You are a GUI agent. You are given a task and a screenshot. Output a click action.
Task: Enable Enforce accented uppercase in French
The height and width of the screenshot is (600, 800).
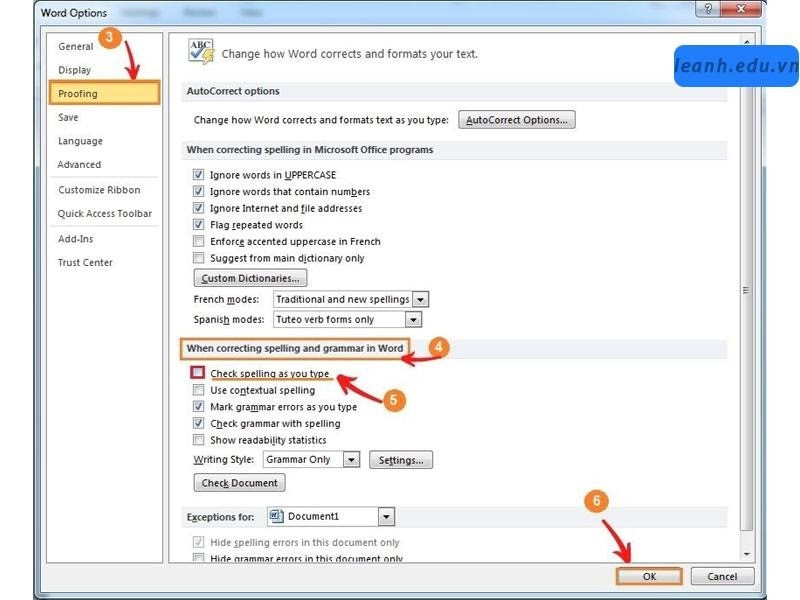click(198, 241)
